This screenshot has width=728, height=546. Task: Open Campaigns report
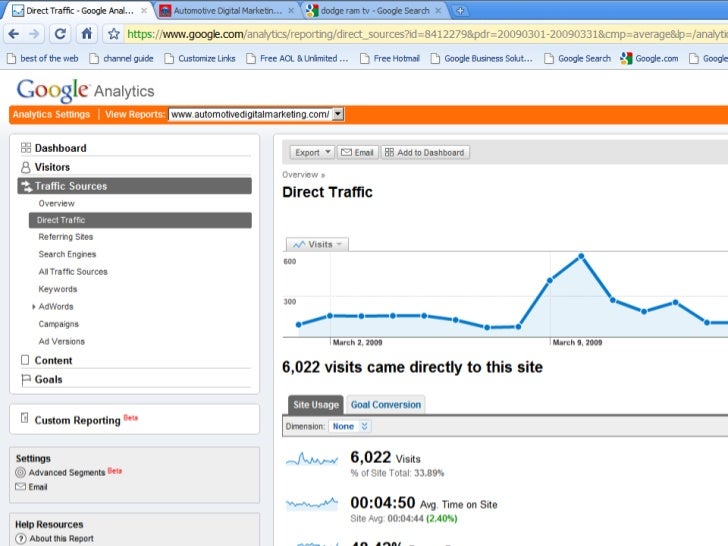[58, 324]
